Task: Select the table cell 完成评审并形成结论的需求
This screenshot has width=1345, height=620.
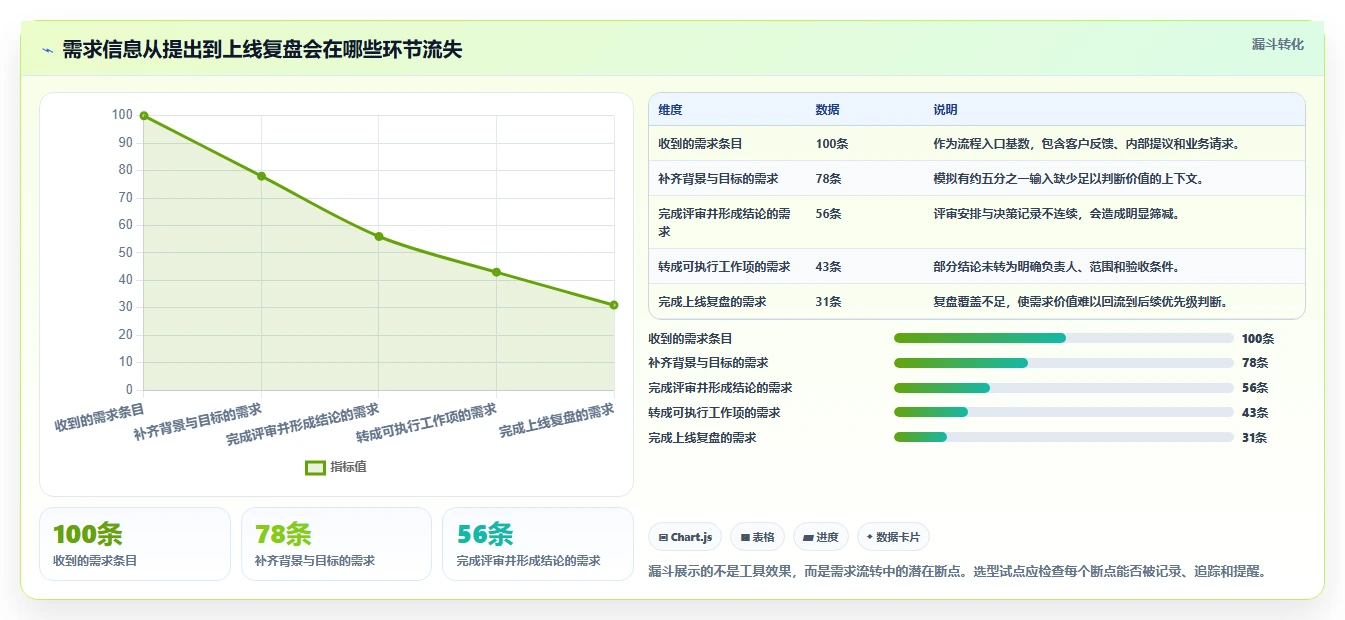Action: 725,222
